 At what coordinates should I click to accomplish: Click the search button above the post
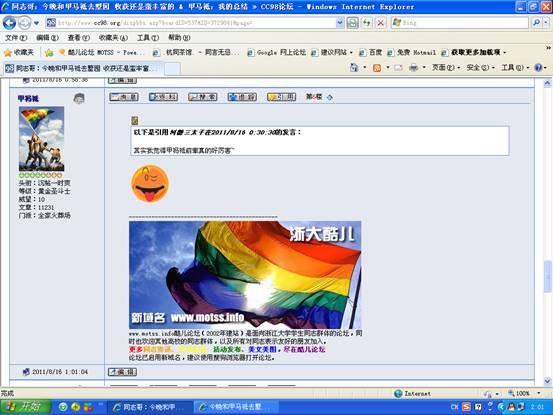pyautogui.click(x=203, y=97)
